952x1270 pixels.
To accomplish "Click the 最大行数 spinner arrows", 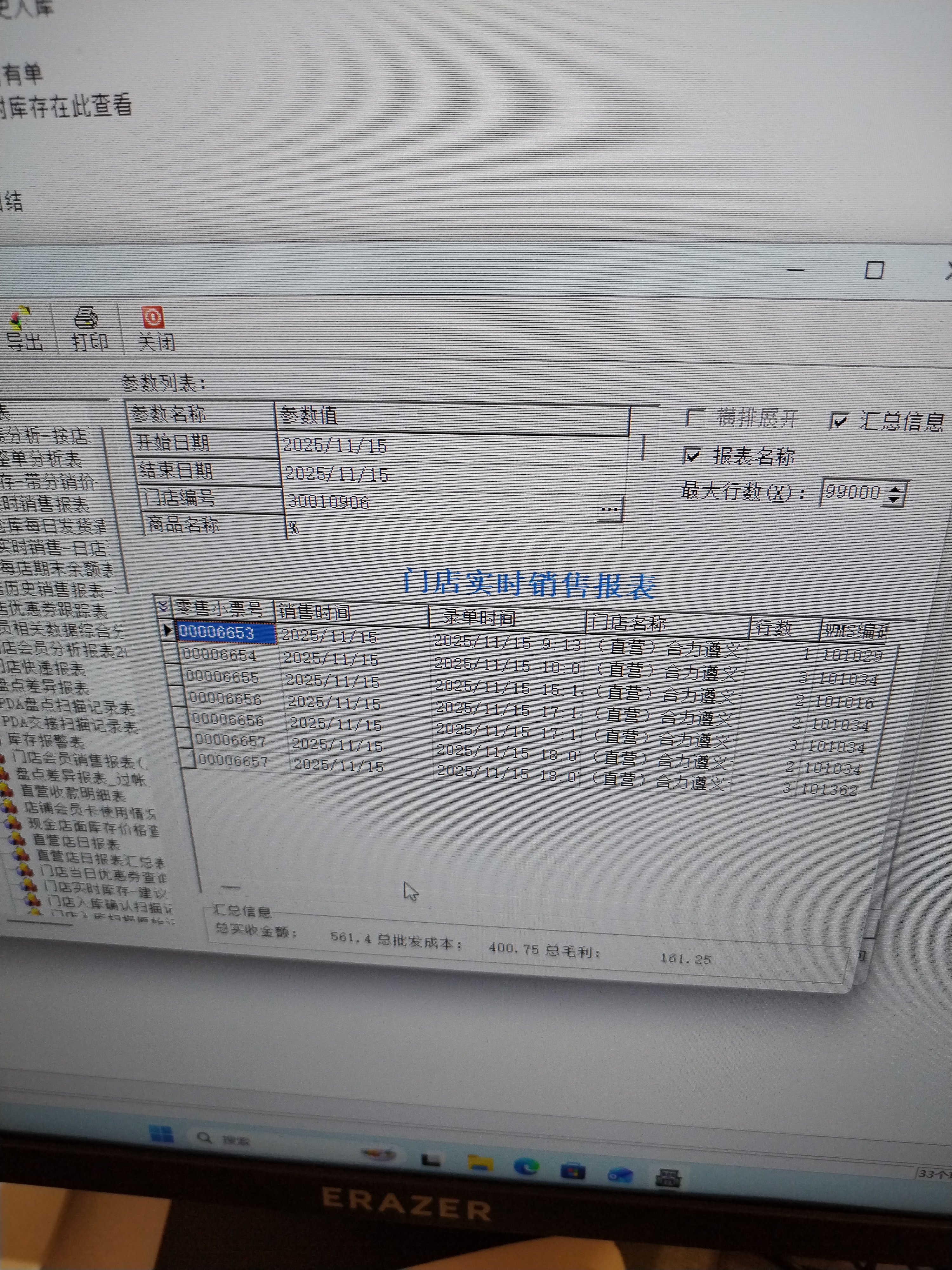I will point(894,494).
